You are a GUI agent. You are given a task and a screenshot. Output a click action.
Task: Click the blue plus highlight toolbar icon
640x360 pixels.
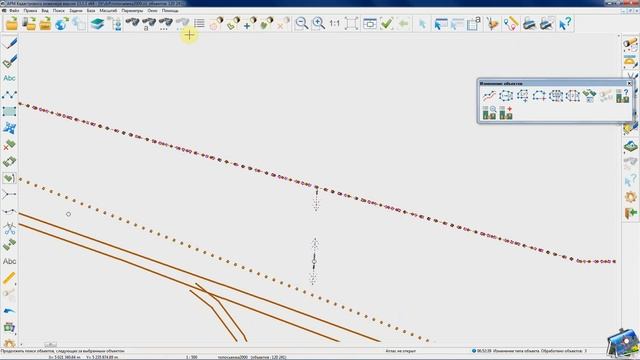[x=250, y=24]
